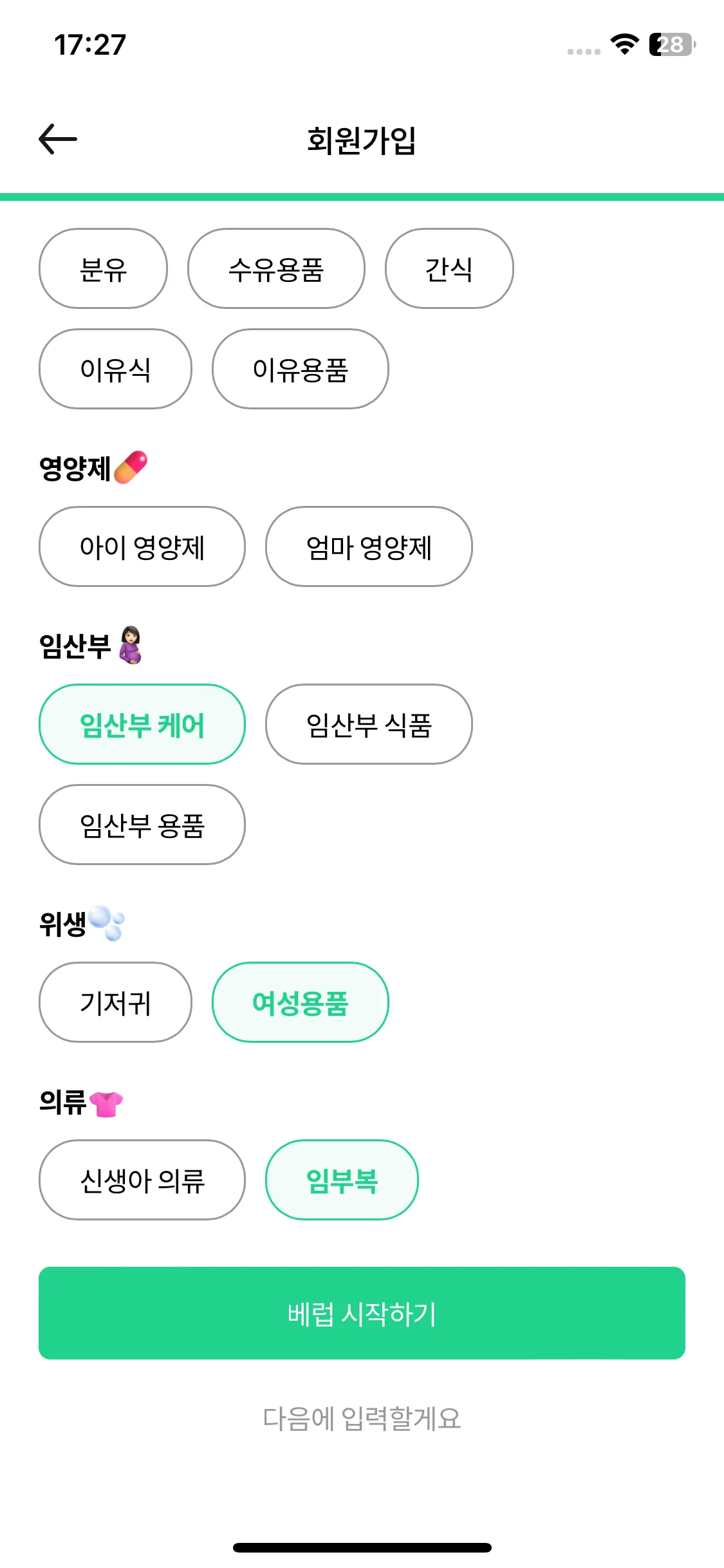The width and height of the screenshot is (724, 1568).
Task: Select the 수유용품 chip
Action: click(276, 268)
